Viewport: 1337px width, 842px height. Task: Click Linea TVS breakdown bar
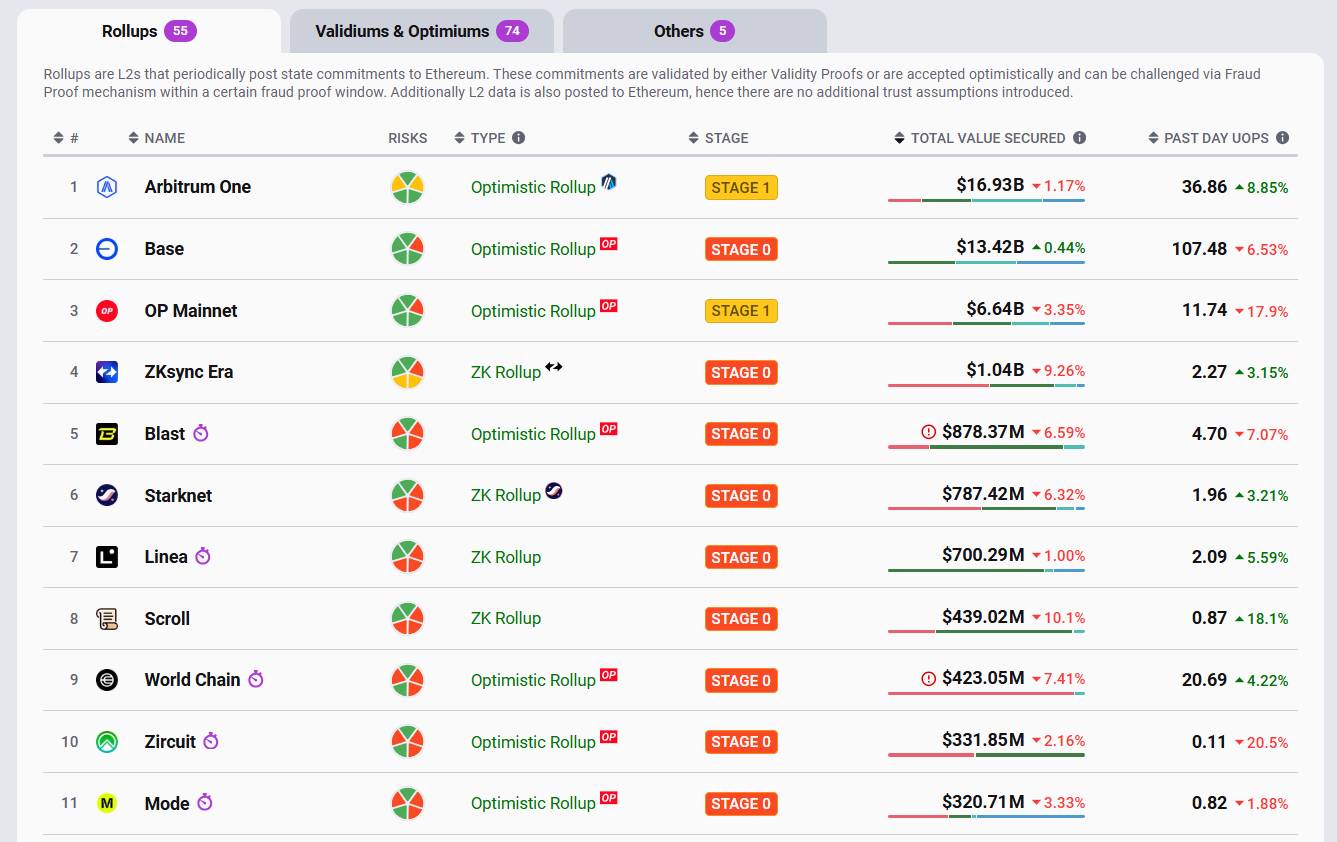tap(986, 571)
